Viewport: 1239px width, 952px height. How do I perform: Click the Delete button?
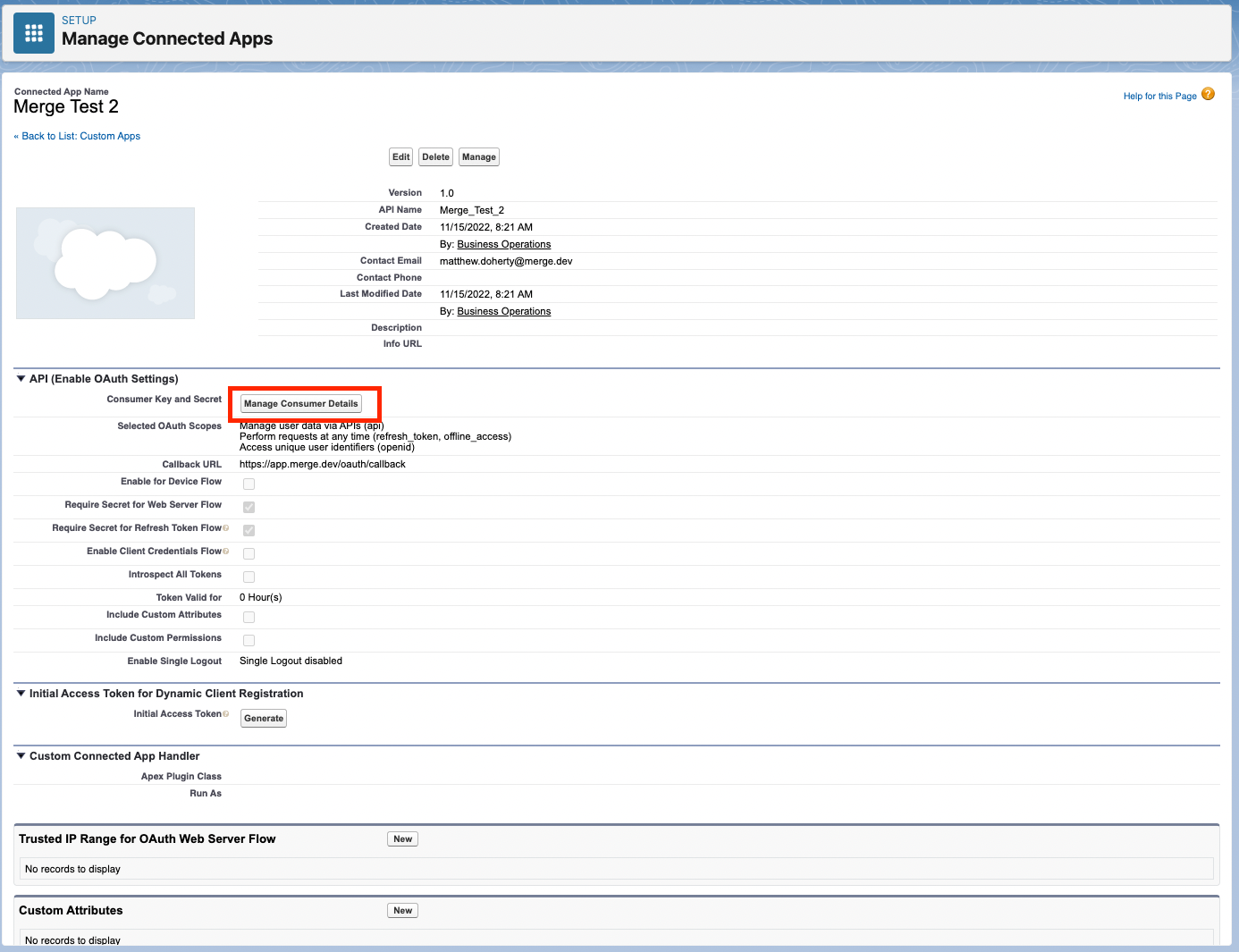(435, 157)
